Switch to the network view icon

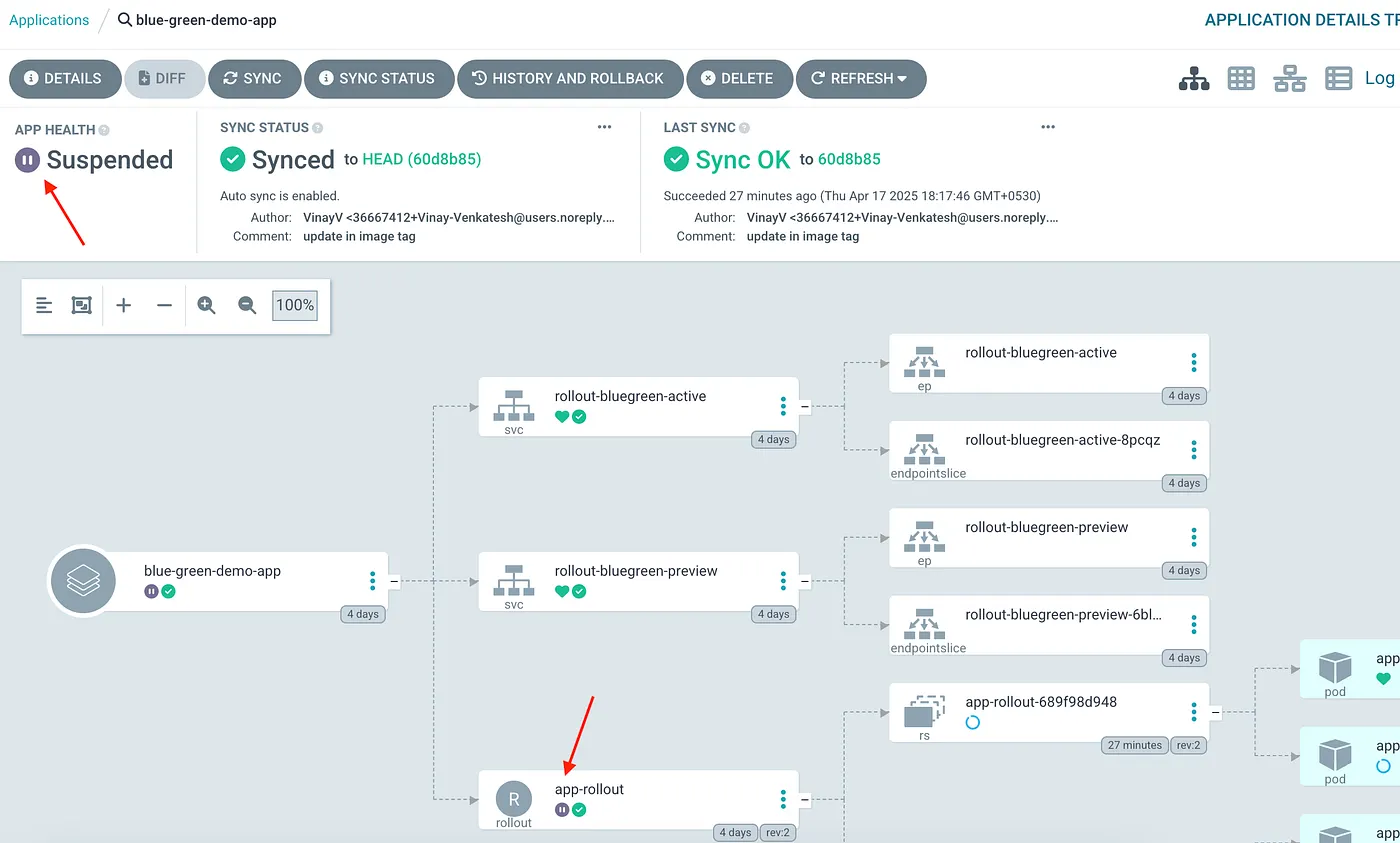click(x=1289, y=79)
